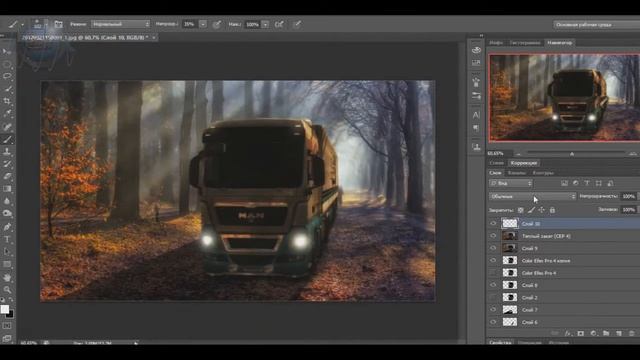Open brush flow slider arrow

point(265,24)
